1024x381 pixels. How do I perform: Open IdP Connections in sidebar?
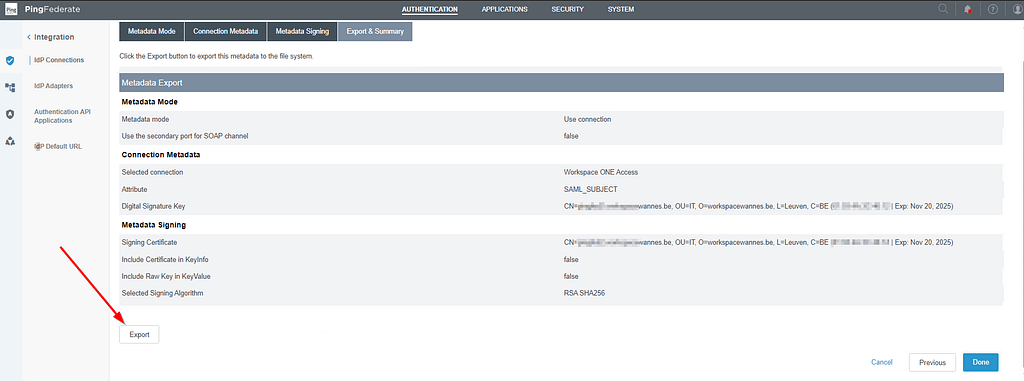coord(59,60)
